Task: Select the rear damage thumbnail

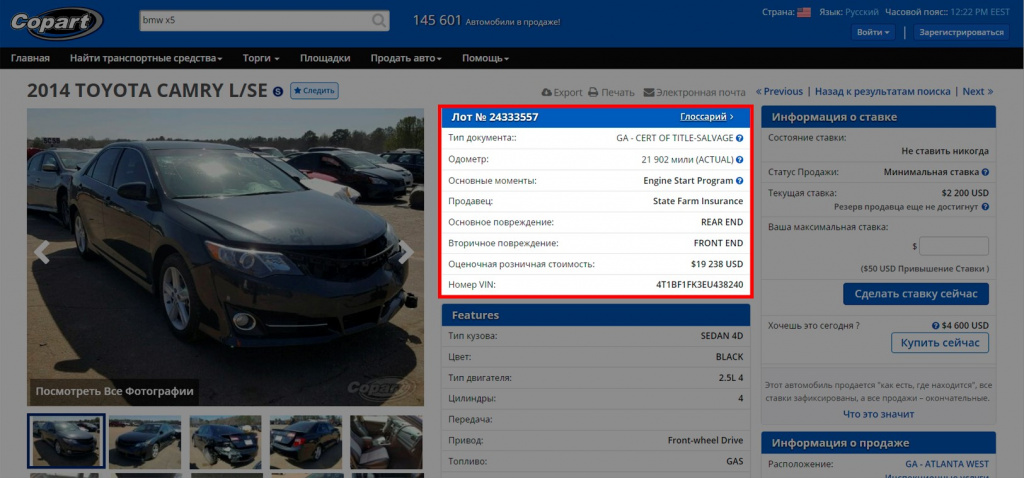Action: pyautogui.click(x=225, y=442)
